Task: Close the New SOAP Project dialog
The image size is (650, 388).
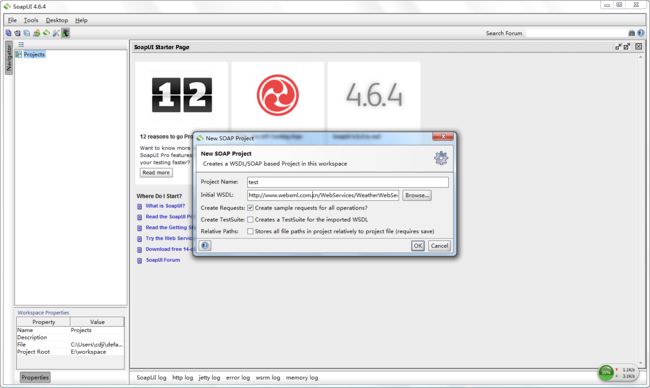Action: click(x=443, y=137)
